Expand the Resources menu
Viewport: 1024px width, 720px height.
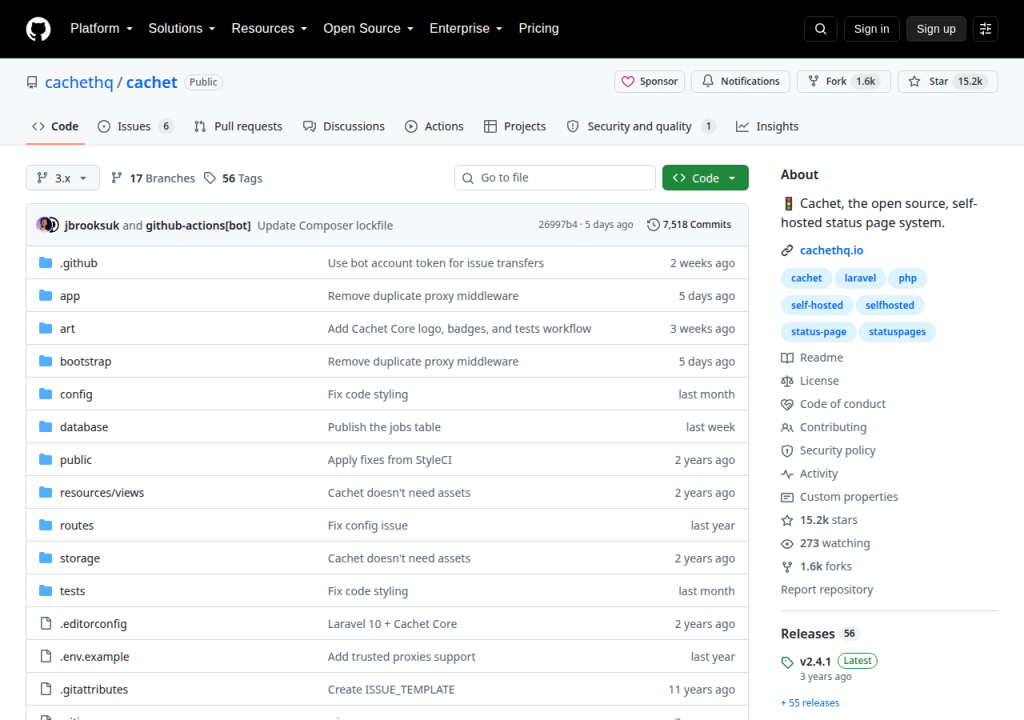point(269,29)
